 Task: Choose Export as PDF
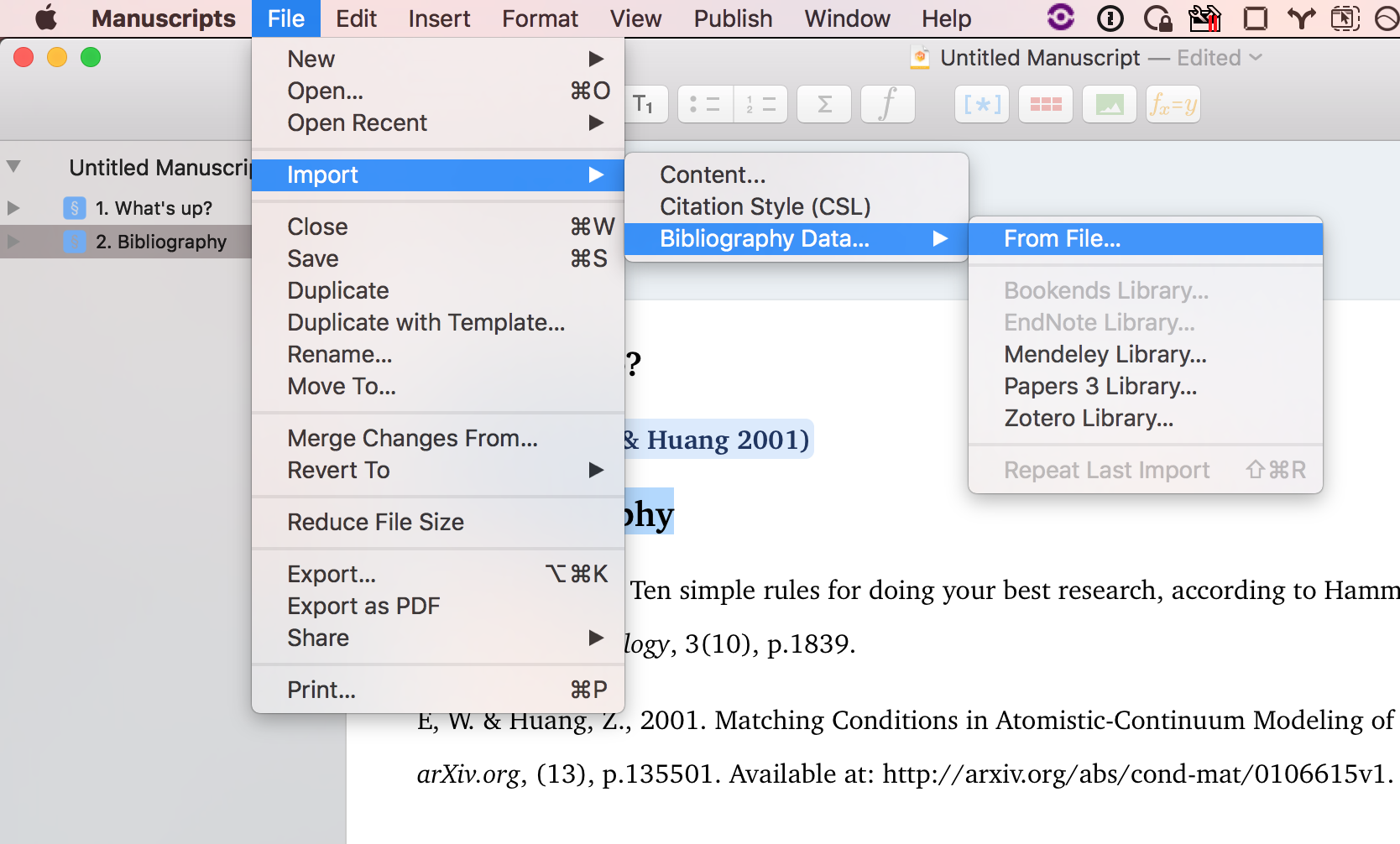tap(438, 606)
